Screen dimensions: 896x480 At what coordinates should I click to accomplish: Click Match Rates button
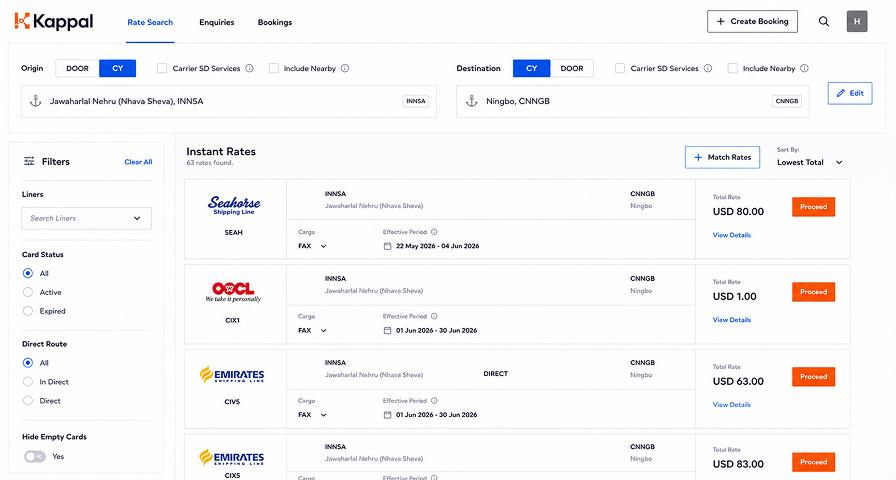click(x=722, y=157)
